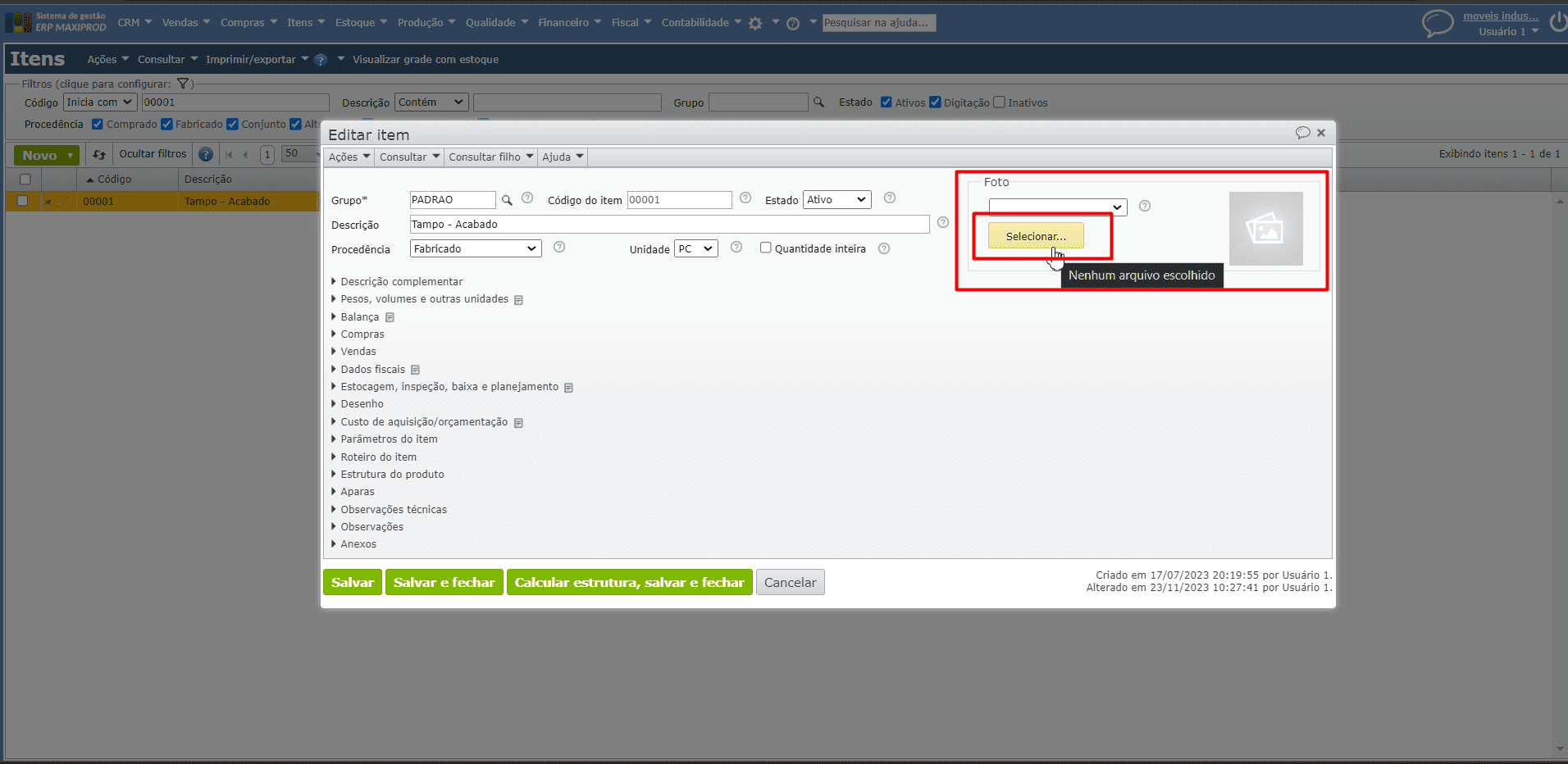Click the help icon beside Código do item
1568x764 pixels.
click(x=745, y=198)
